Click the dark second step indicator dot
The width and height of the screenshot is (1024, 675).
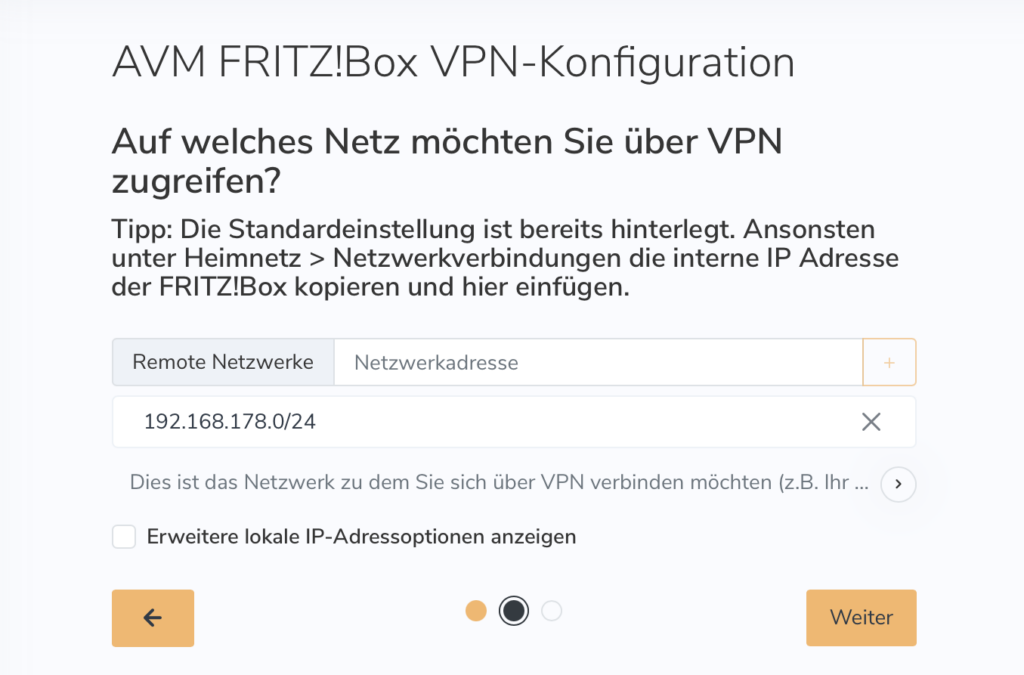(513, 610)
